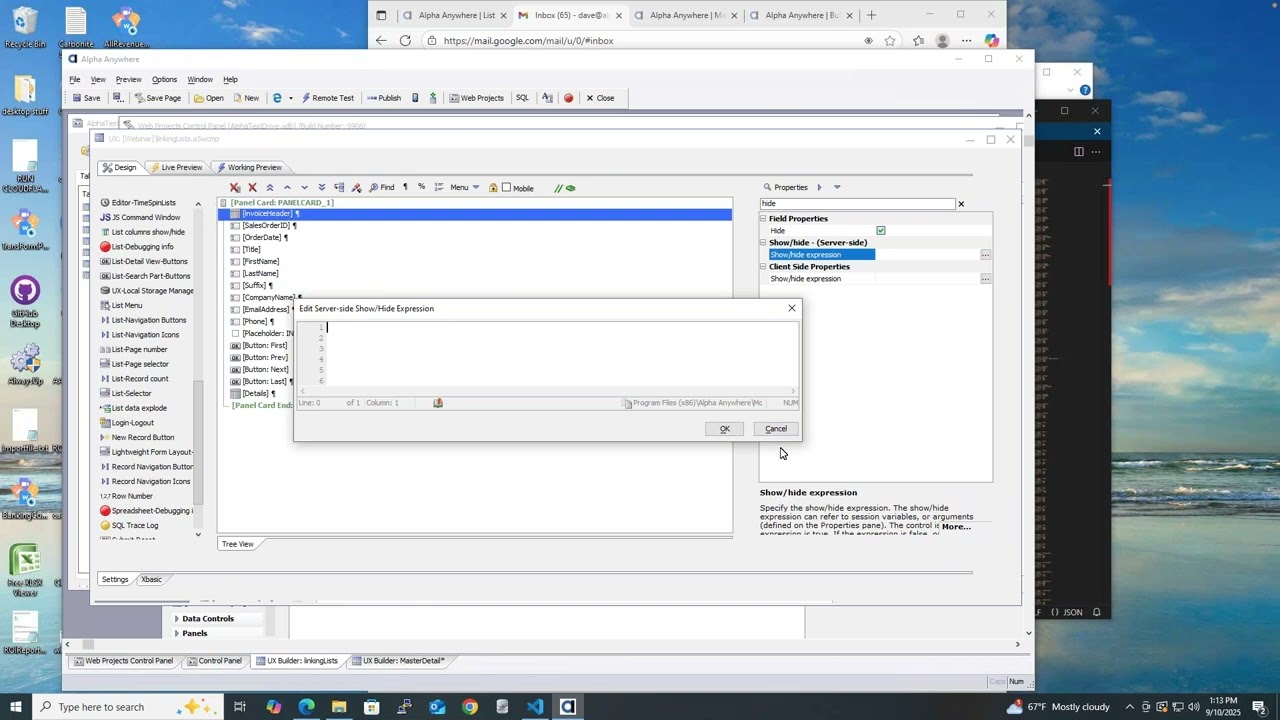This screenshot has width=1280, height=720.
Task: Open Web Projects from the toolbar
Action: point(476,98)
